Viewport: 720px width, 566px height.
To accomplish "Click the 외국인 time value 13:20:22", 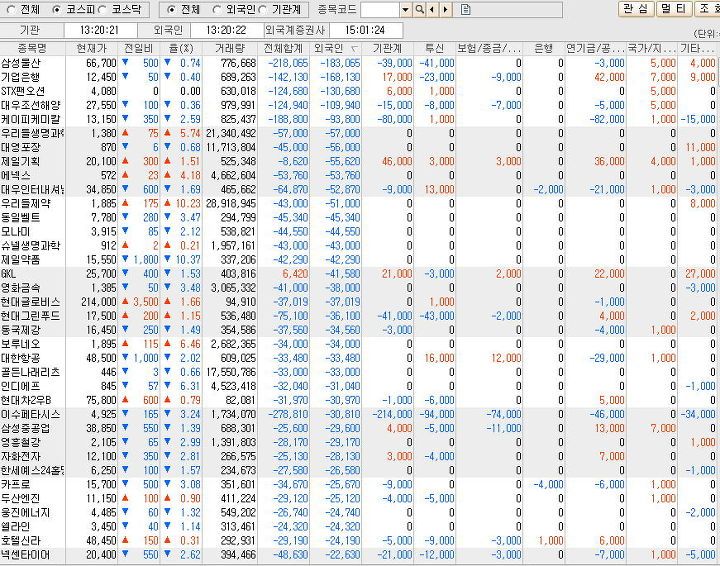I will click(226, 30).
